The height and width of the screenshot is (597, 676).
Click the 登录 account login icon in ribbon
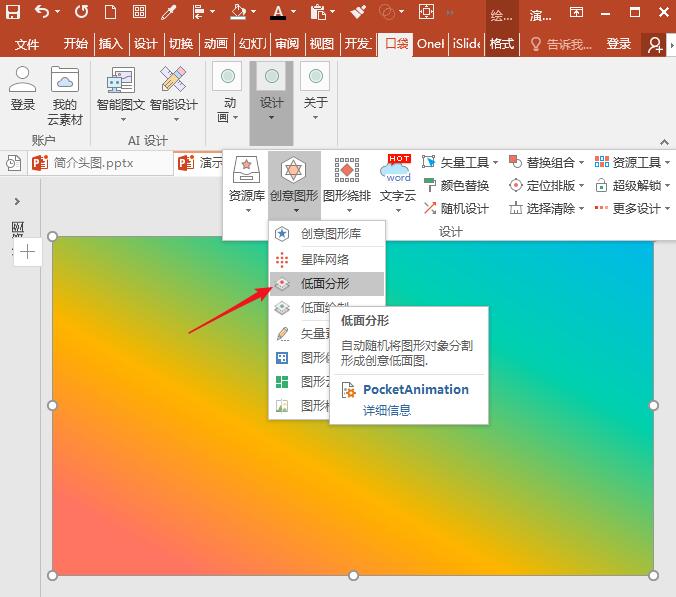click(x=22, y=91)
